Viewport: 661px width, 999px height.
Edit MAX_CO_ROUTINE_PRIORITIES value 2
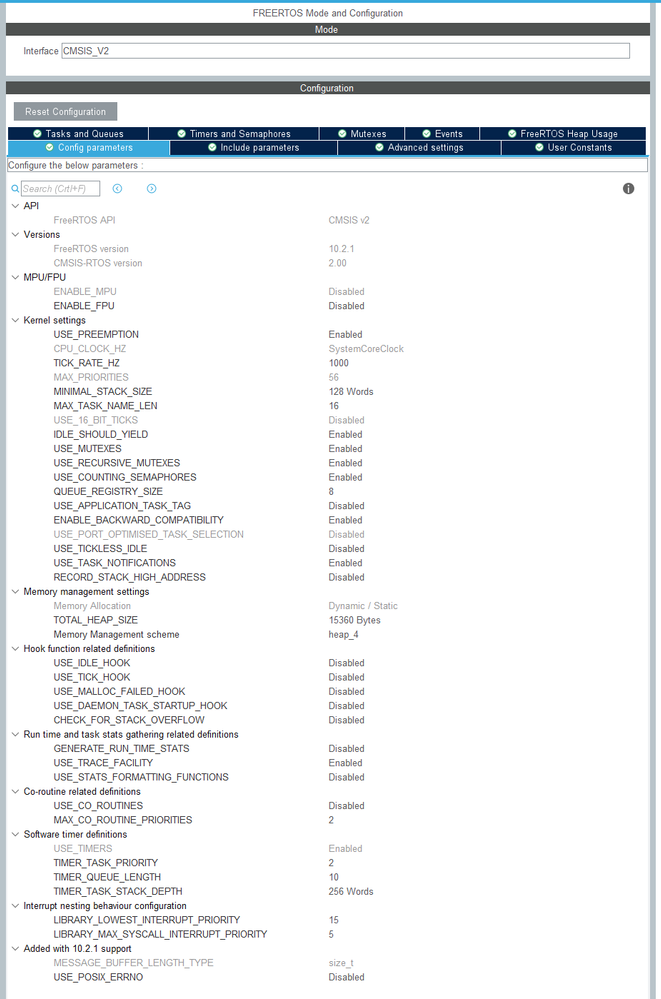(x=331, y=820)
